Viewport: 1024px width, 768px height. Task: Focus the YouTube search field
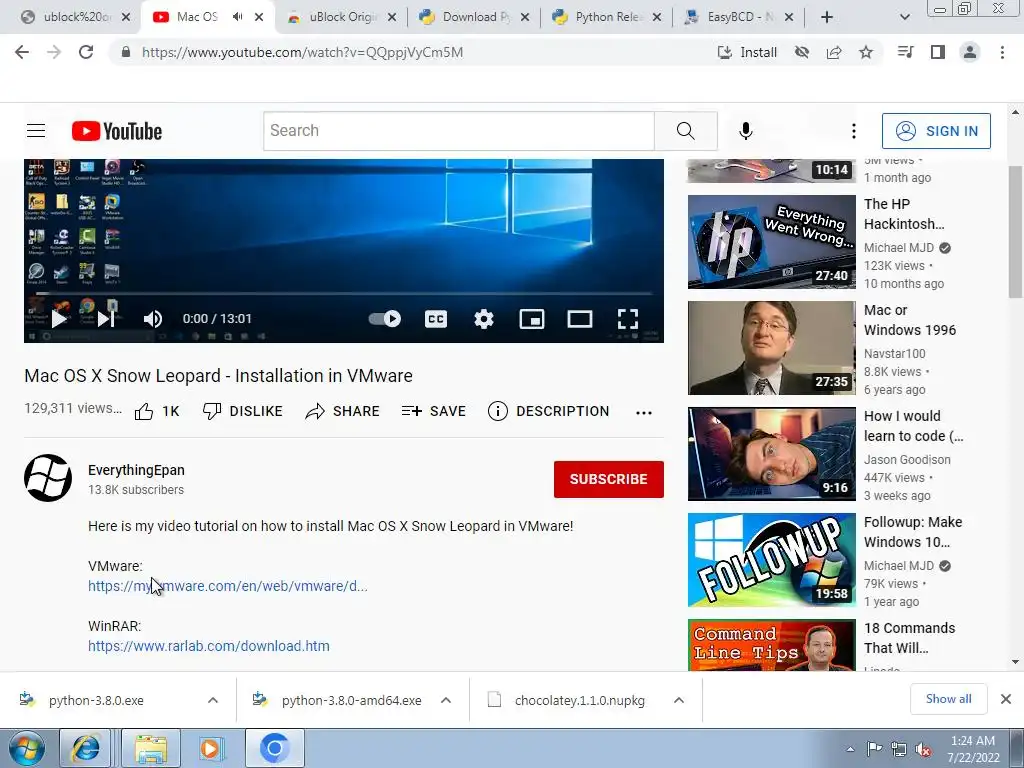[459, 131]
